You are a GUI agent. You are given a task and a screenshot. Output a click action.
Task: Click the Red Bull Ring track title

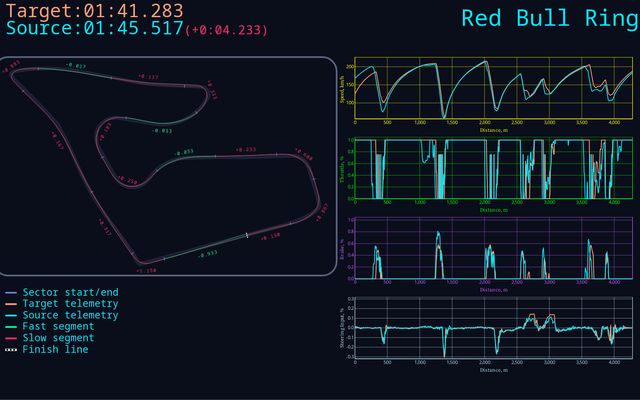click(x=545, y=18)
